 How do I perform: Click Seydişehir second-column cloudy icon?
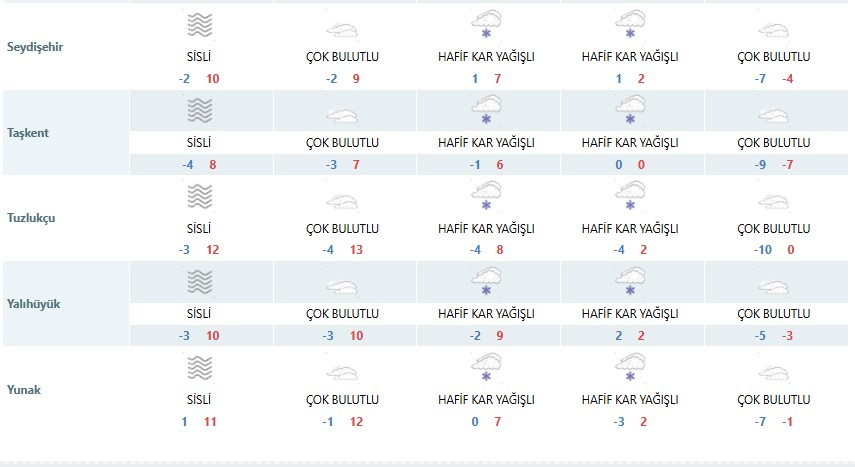343,30
